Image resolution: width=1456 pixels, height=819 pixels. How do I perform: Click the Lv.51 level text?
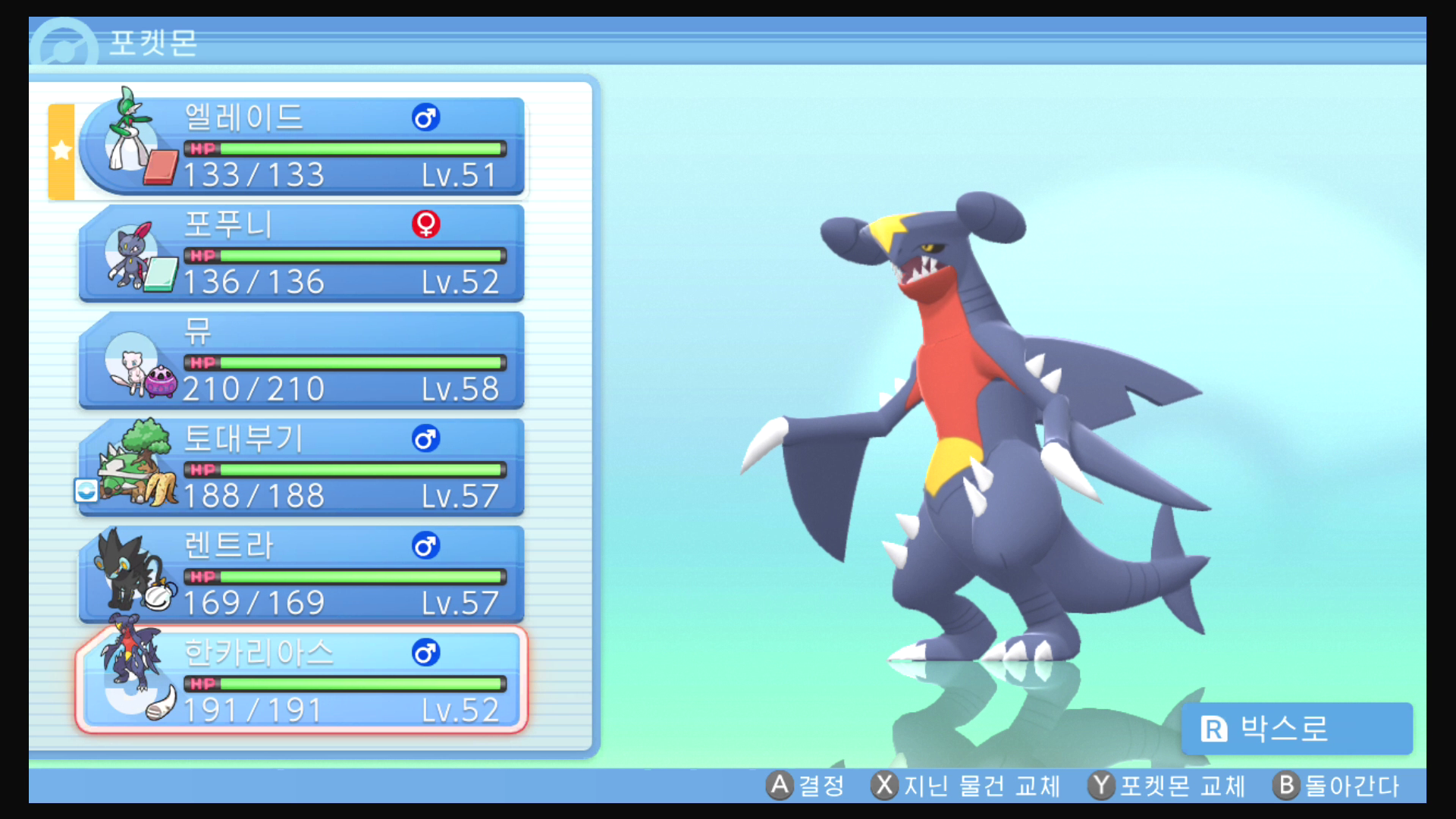(460, 175)
